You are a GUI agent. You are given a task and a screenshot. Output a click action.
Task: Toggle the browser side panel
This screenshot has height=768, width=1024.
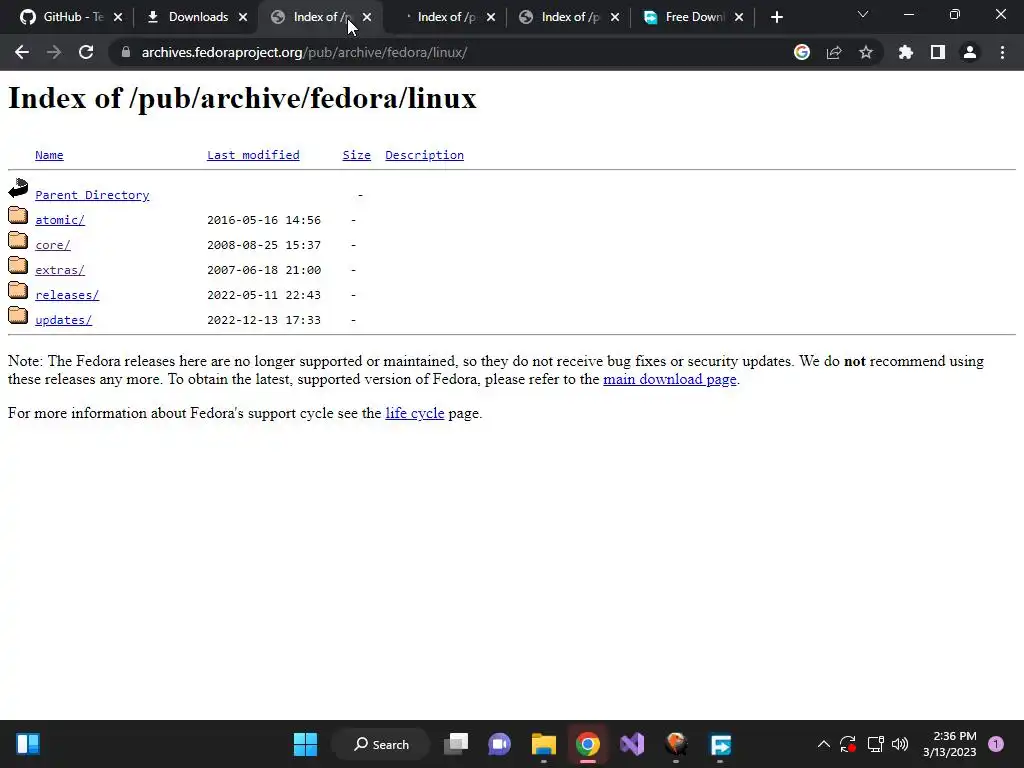click(938, 52)
